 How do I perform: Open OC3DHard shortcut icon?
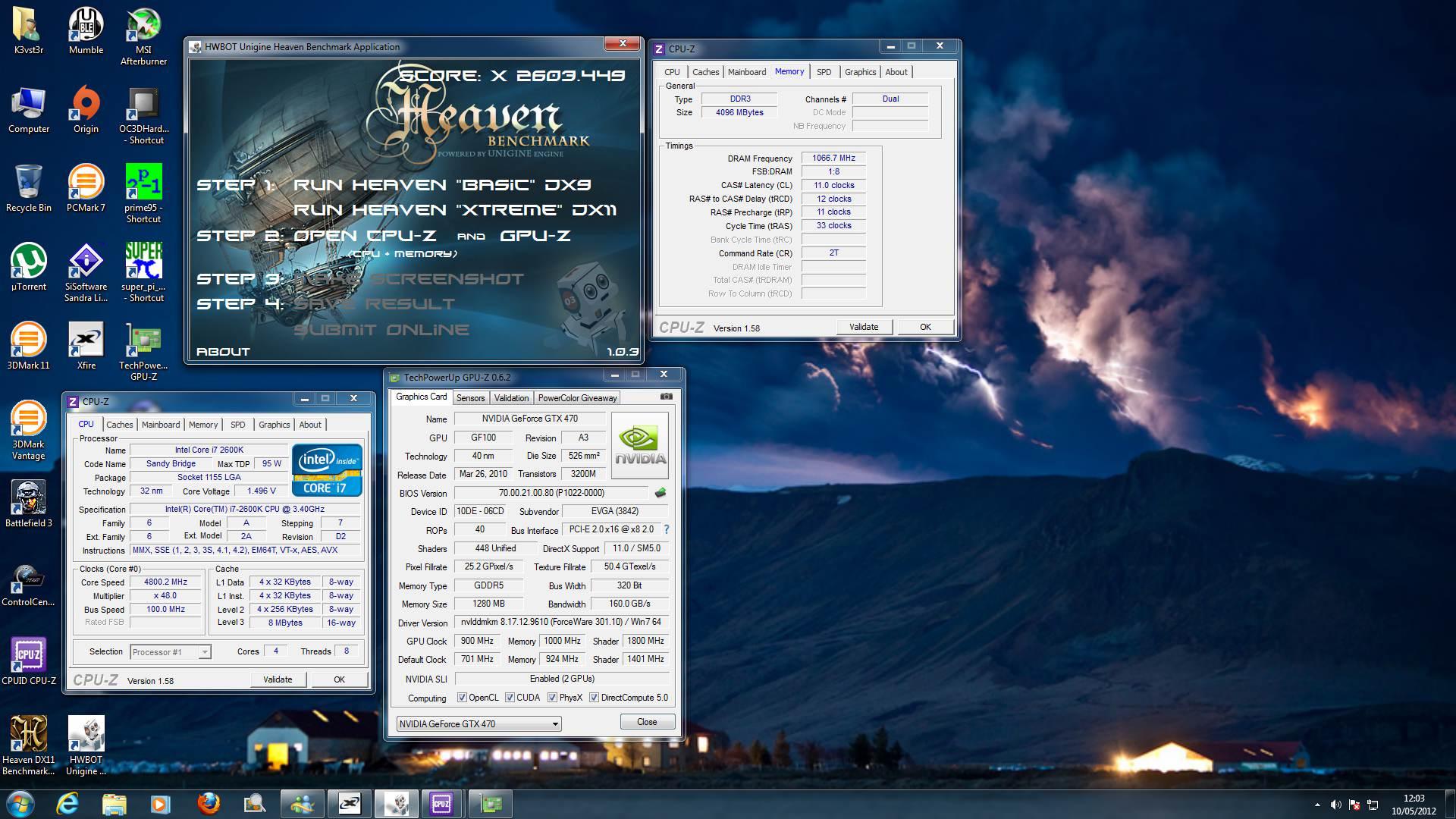pos(143,116)
